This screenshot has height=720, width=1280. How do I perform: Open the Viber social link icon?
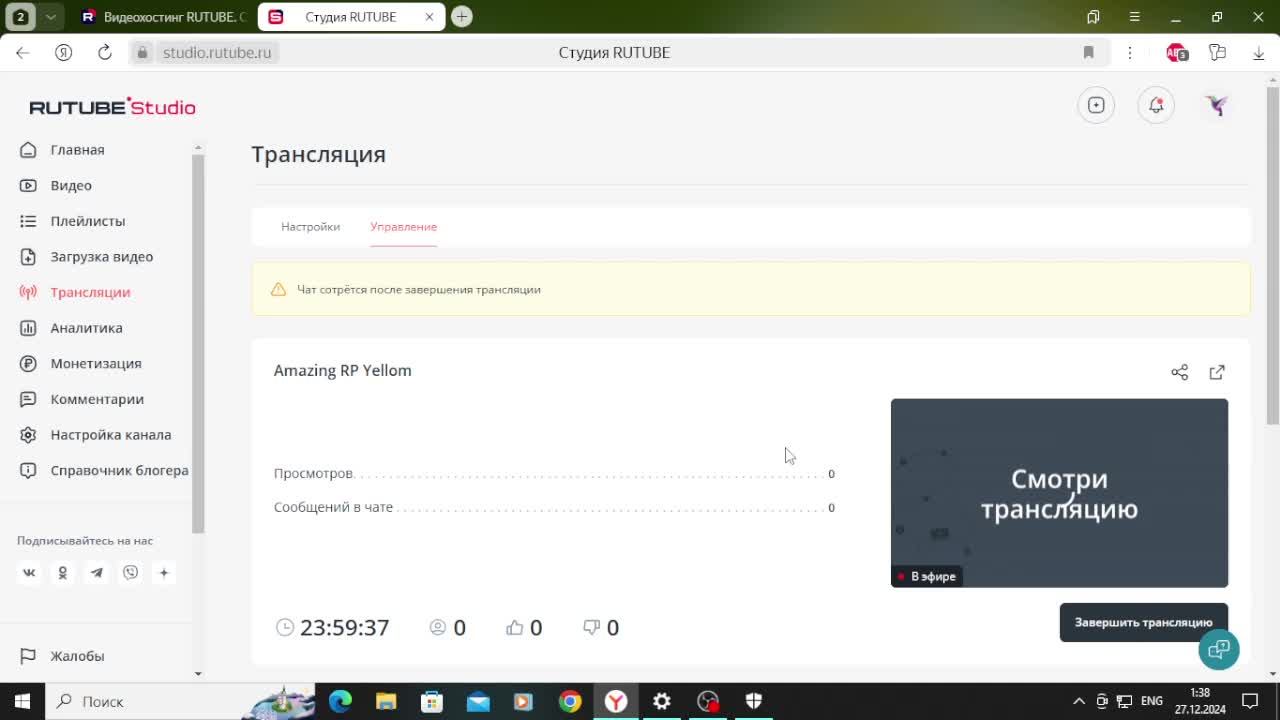pyautogui.click(x=131, y=573)
